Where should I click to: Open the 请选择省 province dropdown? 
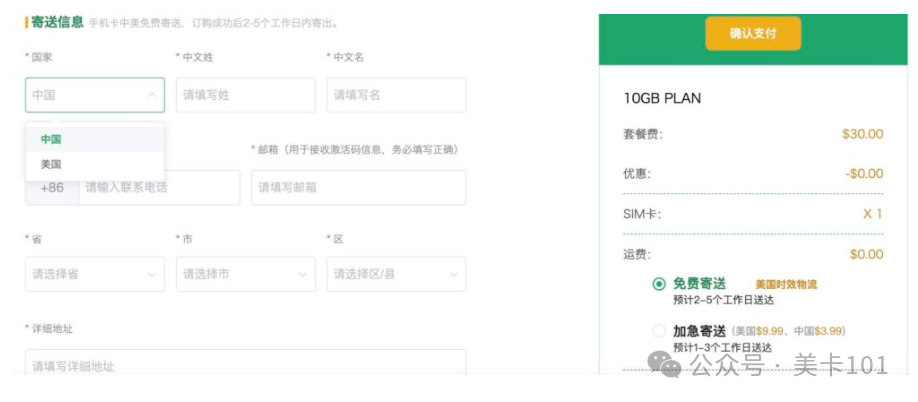(95, 274)
